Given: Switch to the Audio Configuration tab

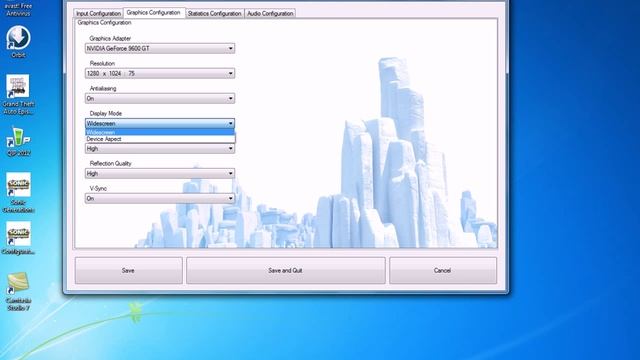Looking at the screenshot, I should [270, 13].
